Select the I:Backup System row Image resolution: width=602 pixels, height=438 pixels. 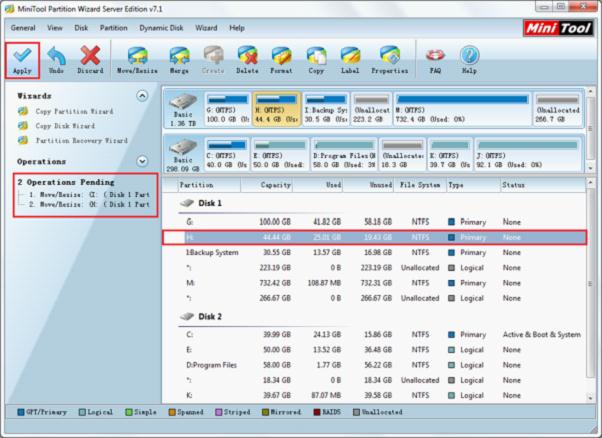[x=374, y=253]
